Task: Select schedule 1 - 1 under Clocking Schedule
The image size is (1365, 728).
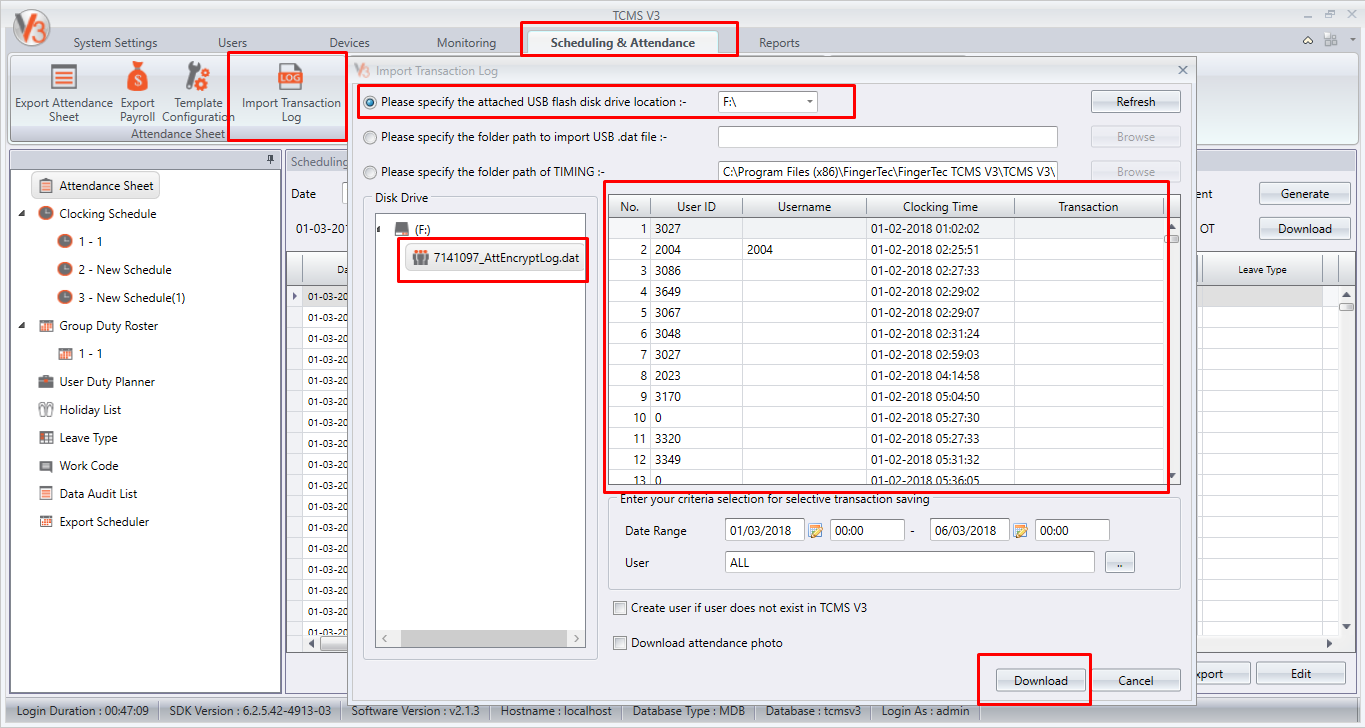Action: coord(90,242)
